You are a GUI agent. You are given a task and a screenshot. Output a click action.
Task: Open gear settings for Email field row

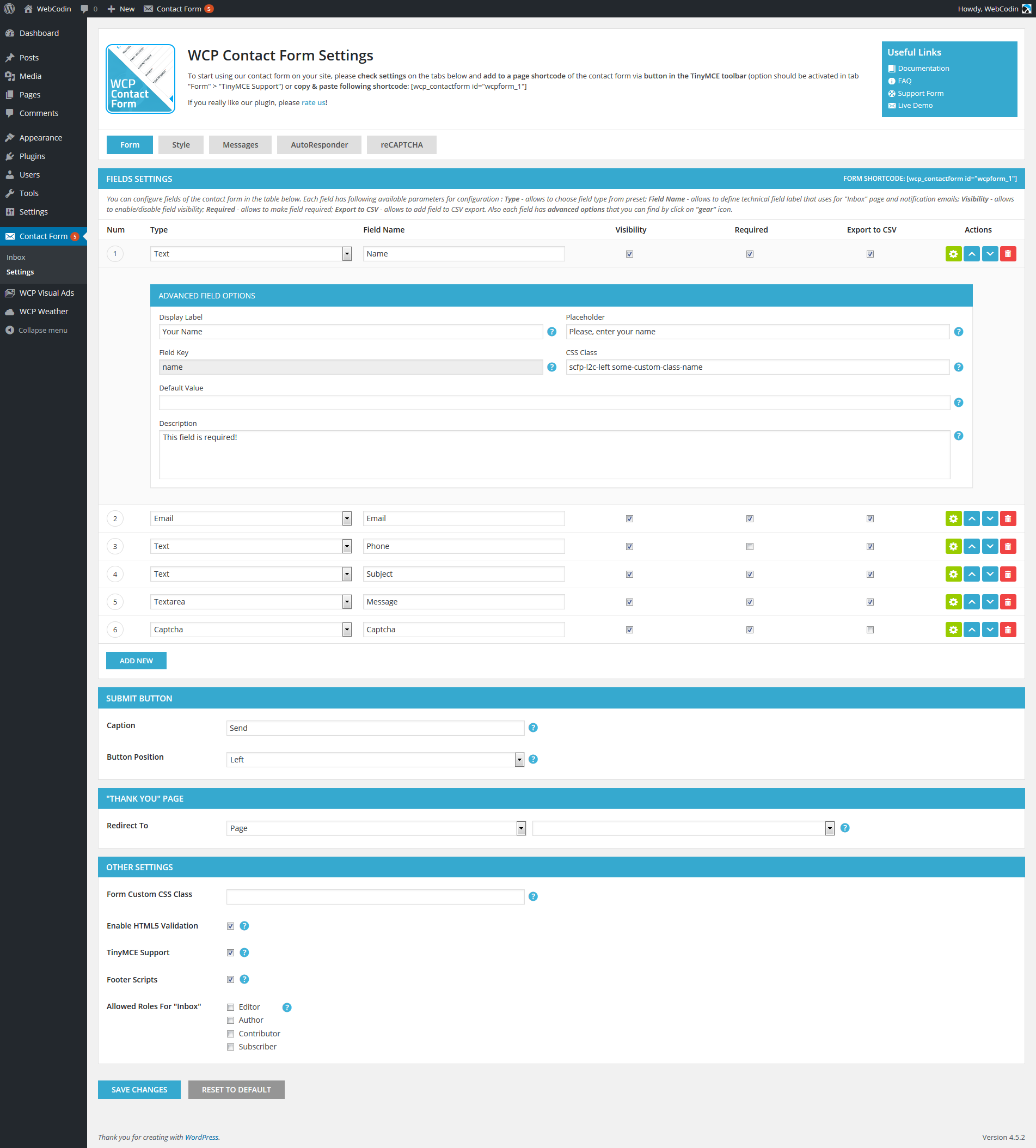pos(953,518)
